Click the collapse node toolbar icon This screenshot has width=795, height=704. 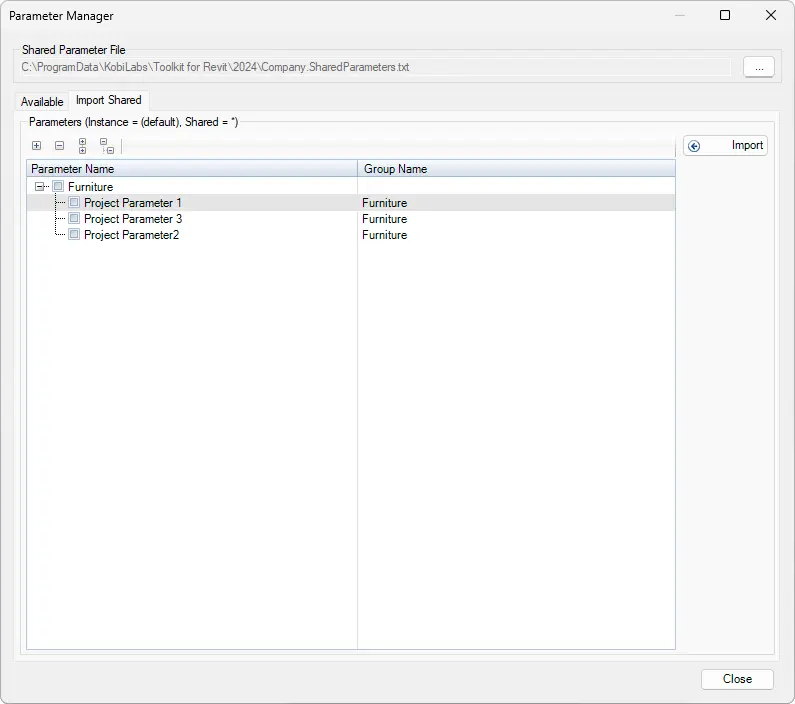click(60, 146)
